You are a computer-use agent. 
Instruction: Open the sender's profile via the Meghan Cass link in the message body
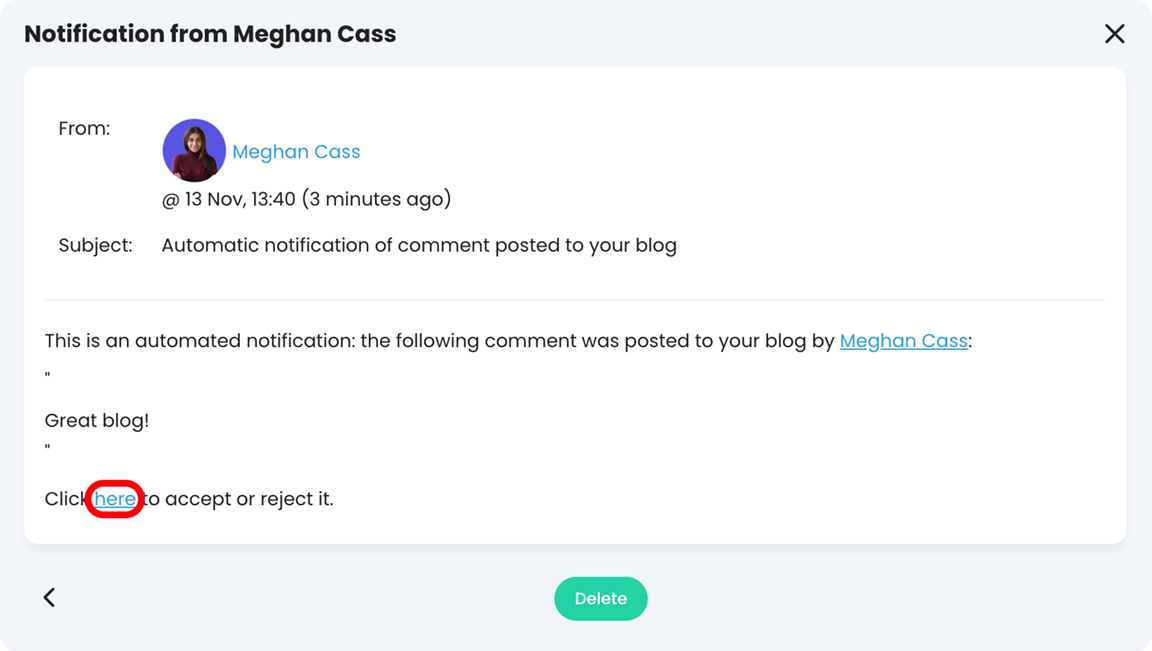902,340
